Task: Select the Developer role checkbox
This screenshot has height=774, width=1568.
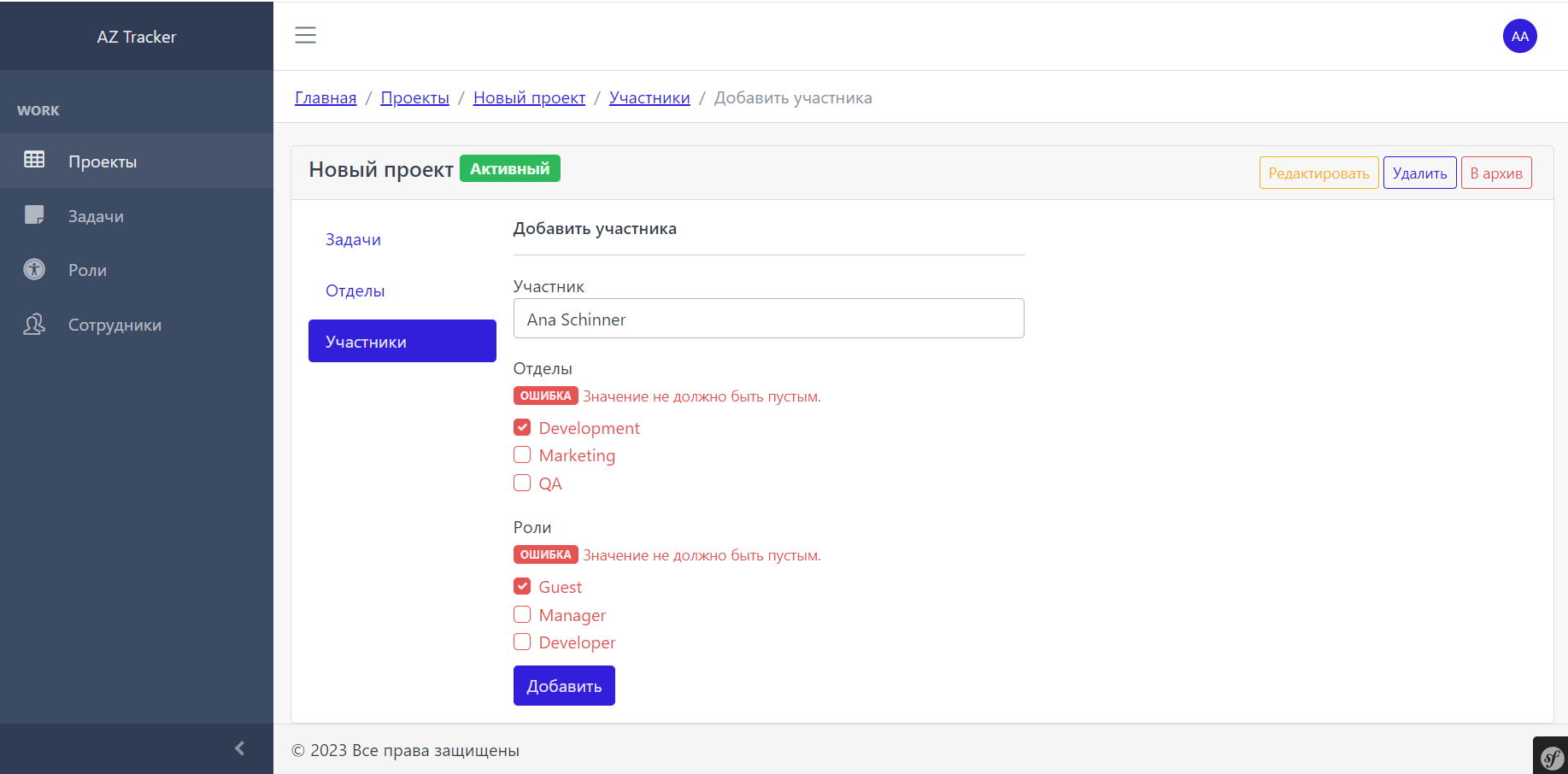Action: click(522, 642)
